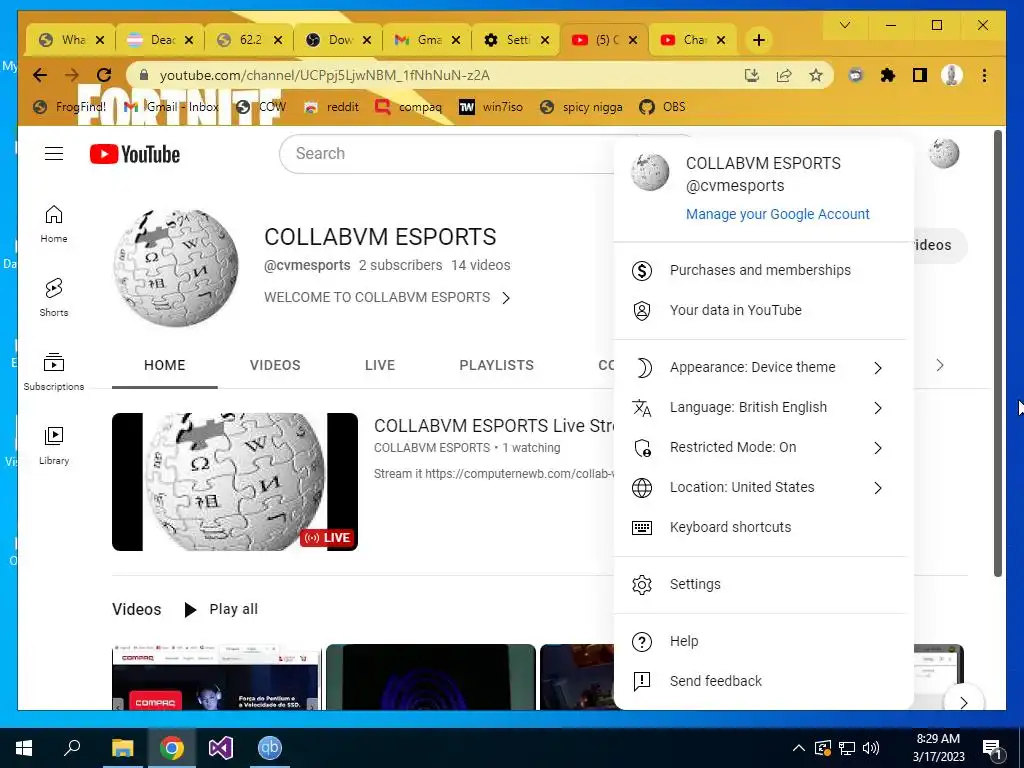The image size is (1024, 768).
Task: Open Windows Start menu
Action: 24,748
